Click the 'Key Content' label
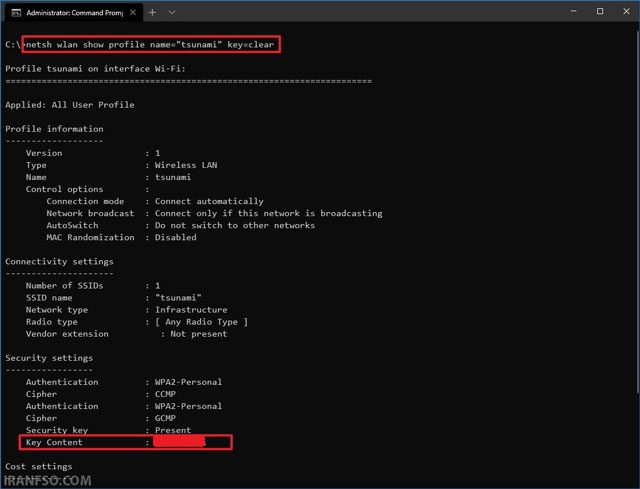640x489 pixels. click(x=54, y=442)
